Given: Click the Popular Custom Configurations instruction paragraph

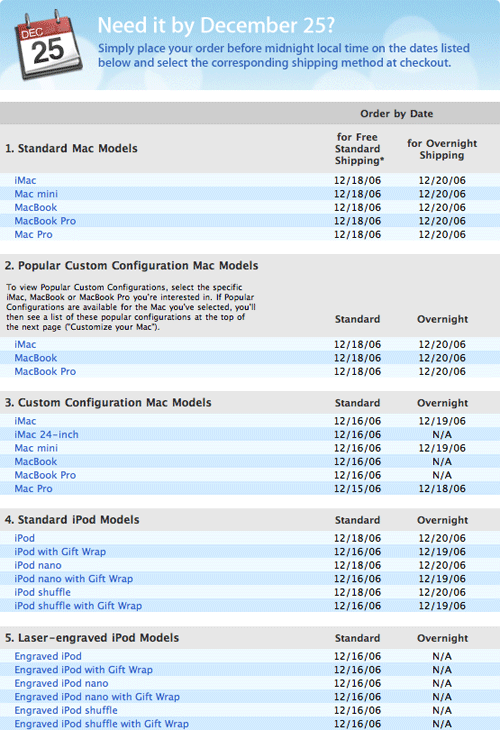Looking at the screenshot, I should pos(131,307).
